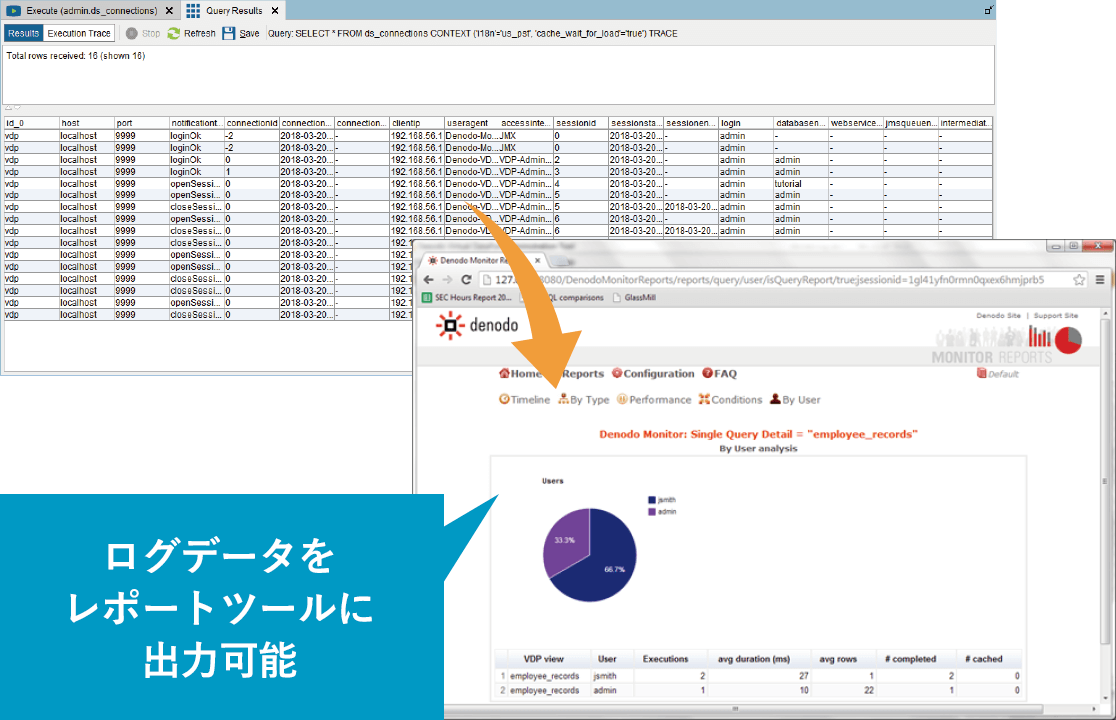1116x720 pixels.
Task: Open the browser hamburger menu
Action: pos(1100,280)
